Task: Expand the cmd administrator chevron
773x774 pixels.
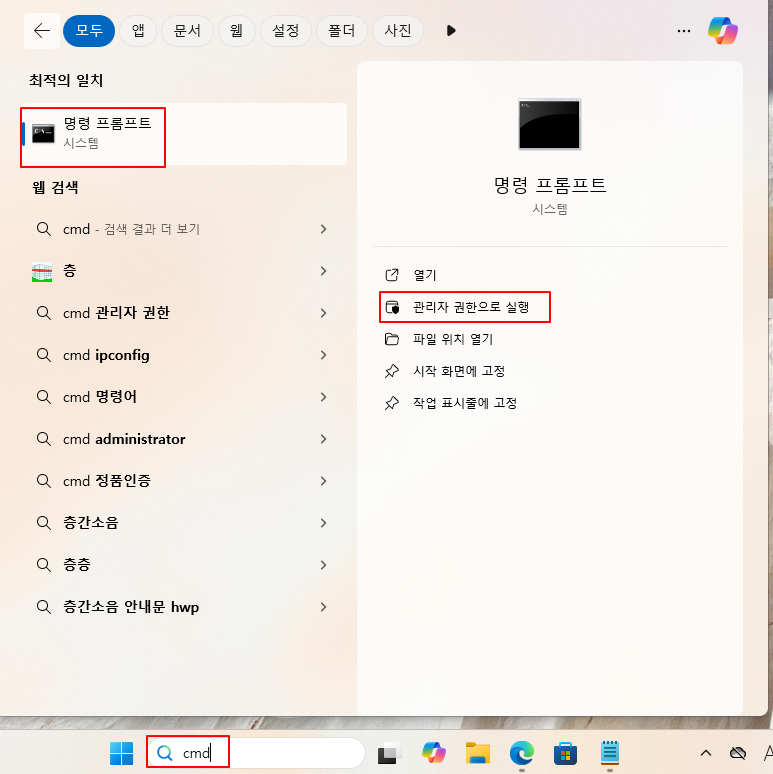Action: (323, 439)
